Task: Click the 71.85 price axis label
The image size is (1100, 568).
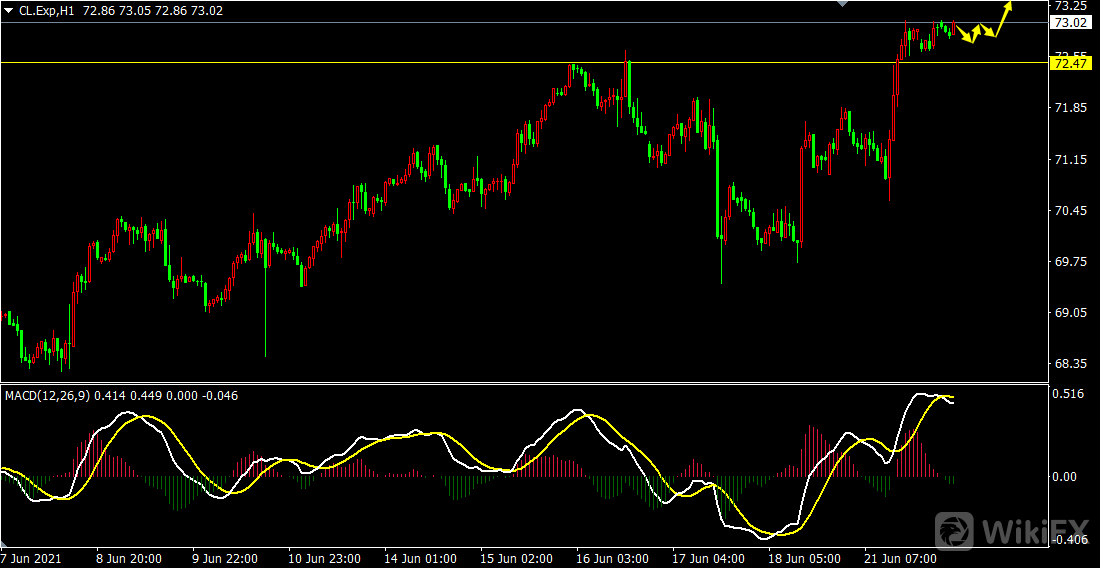Action: click(1070, 108)
